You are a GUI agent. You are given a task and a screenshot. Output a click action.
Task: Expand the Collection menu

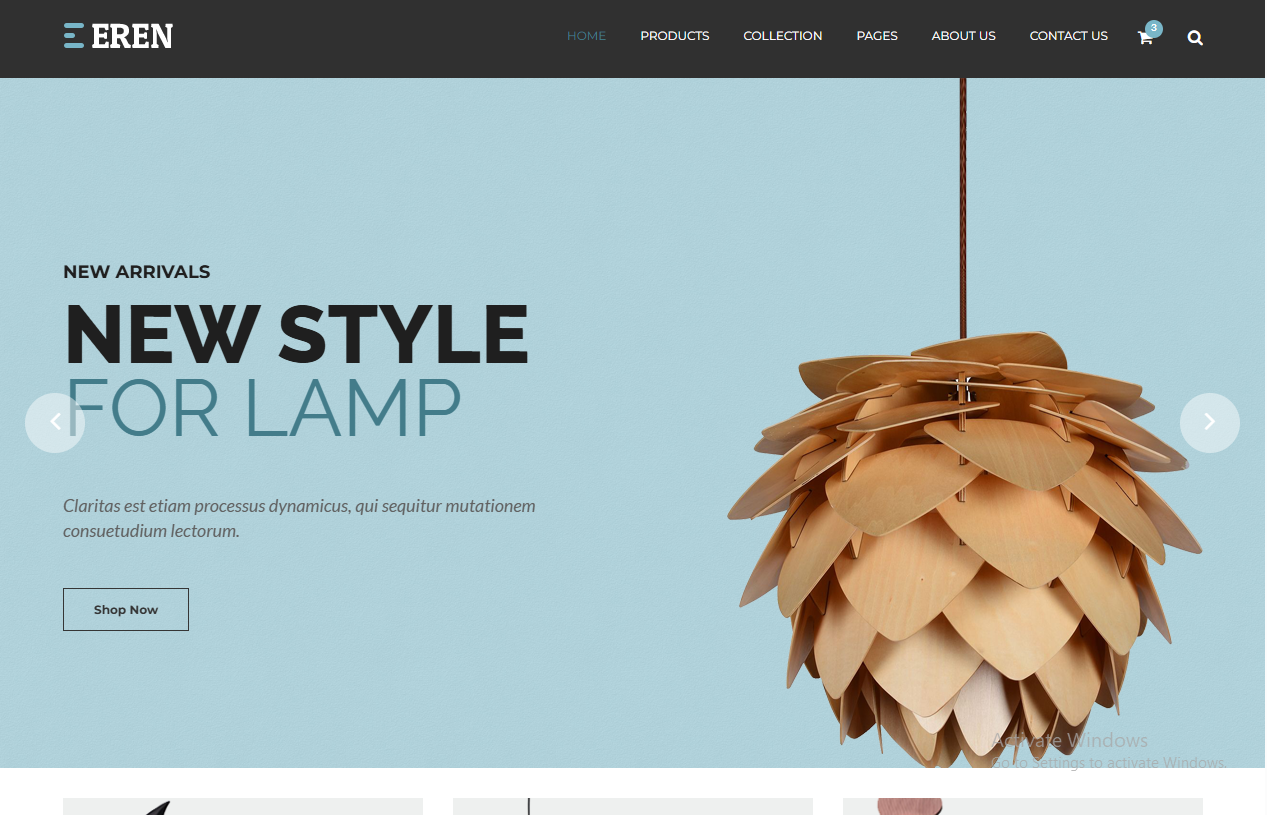[783, 36]
